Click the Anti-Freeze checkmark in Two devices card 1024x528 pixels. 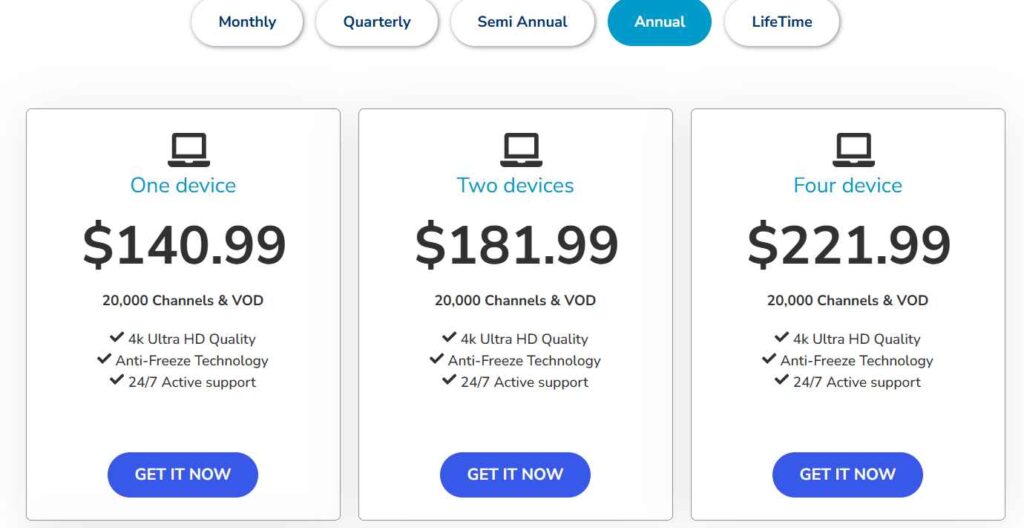(x=436, y=359)
